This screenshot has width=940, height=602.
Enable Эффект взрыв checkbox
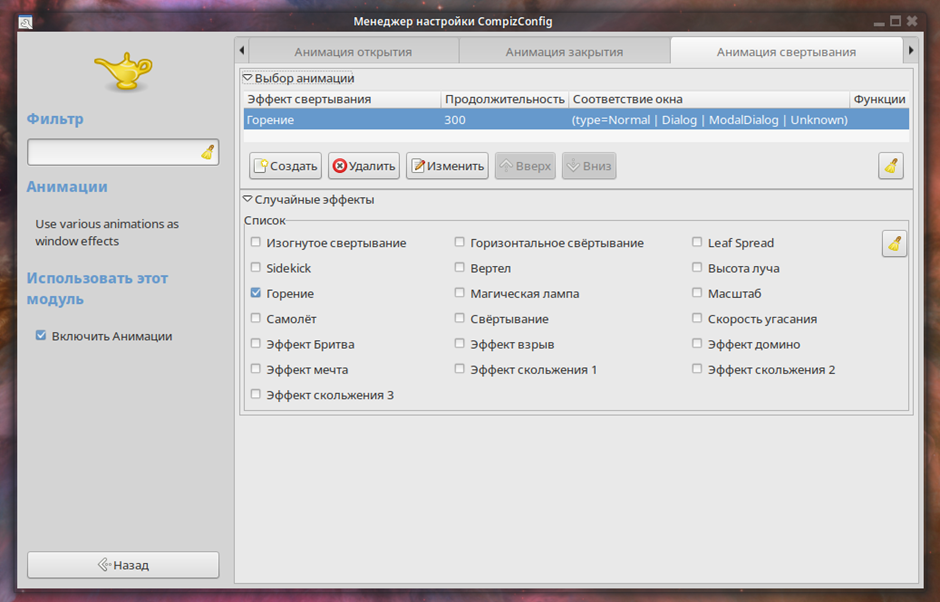[x=460, y=344]
